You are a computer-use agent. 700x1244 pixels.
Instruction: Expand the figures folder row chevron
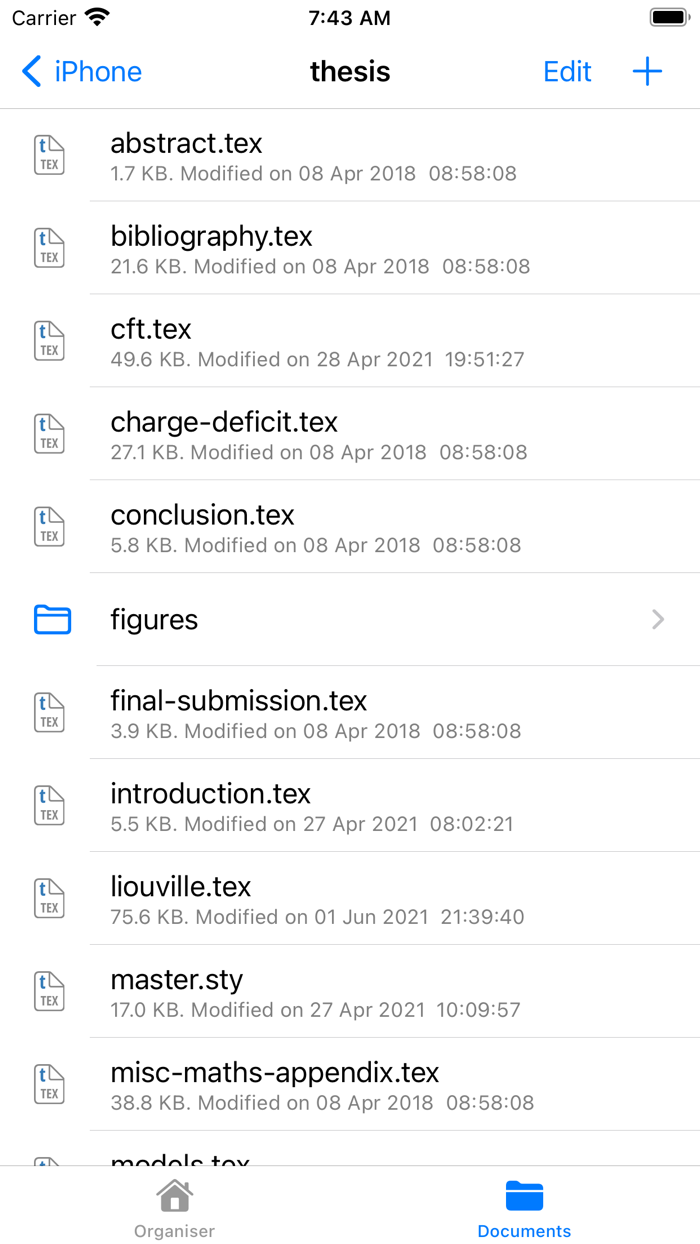[657, 620]
